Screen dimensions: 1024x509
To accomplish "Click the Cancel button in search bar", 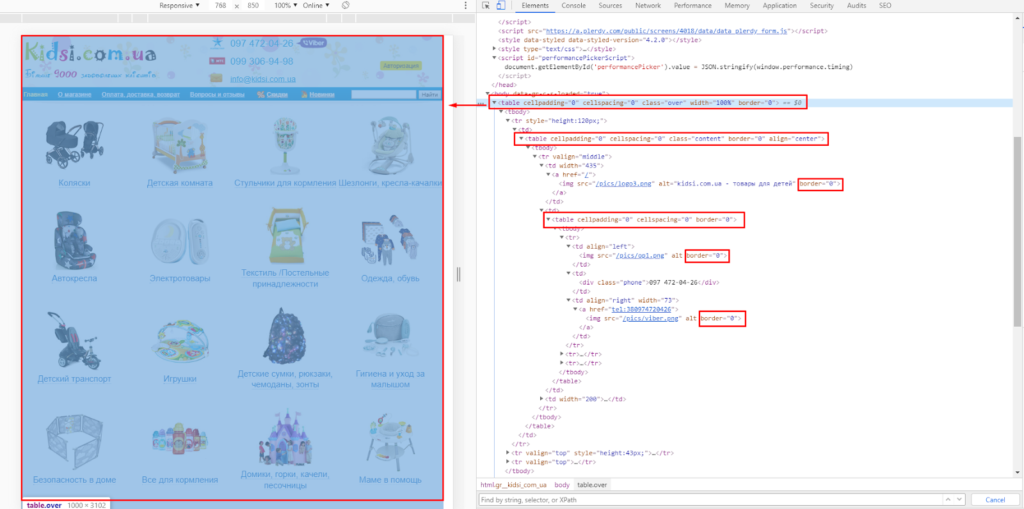I will tap(994, 499).
